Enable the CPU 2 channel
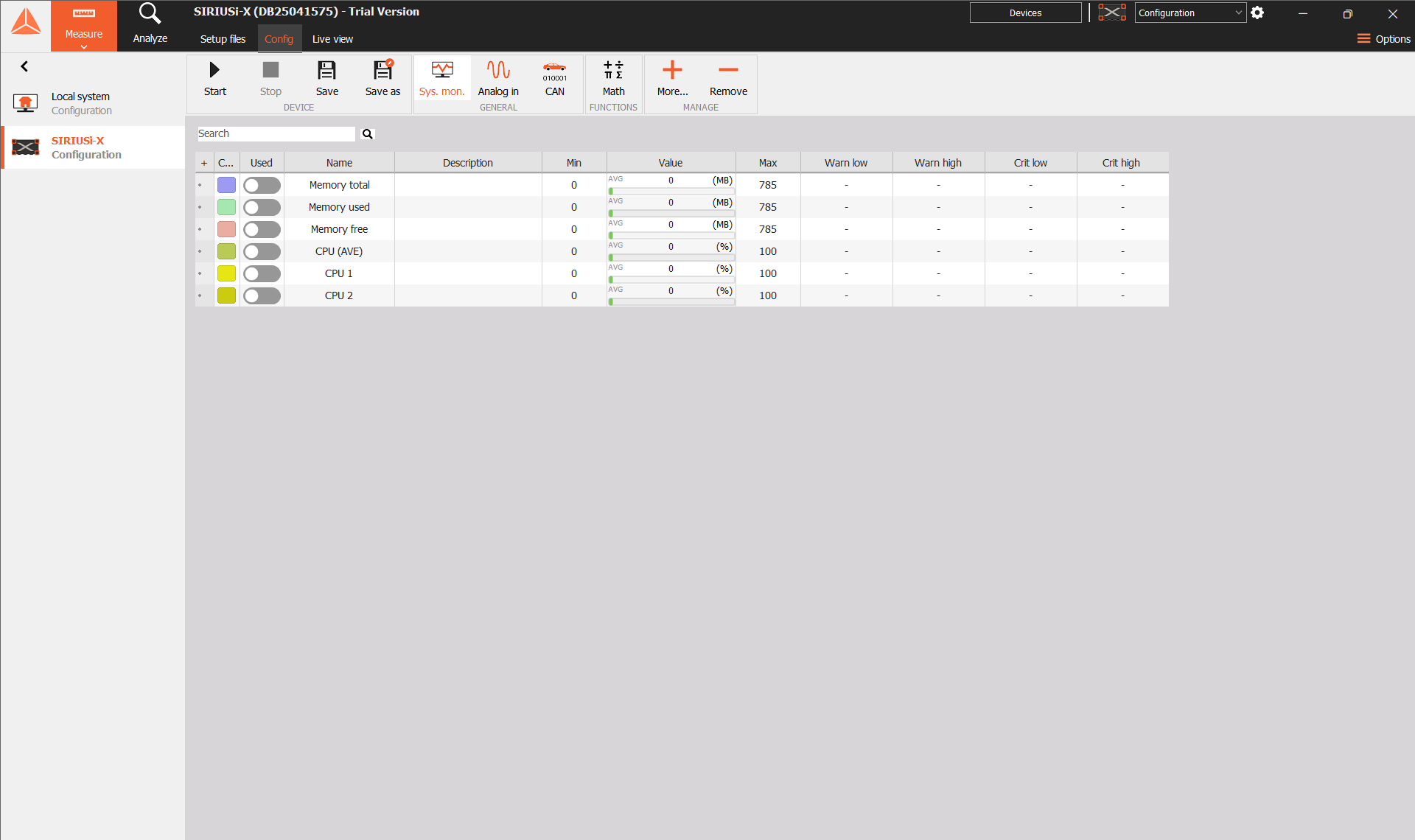The image size is (1415, 840). tap(262, 295)
